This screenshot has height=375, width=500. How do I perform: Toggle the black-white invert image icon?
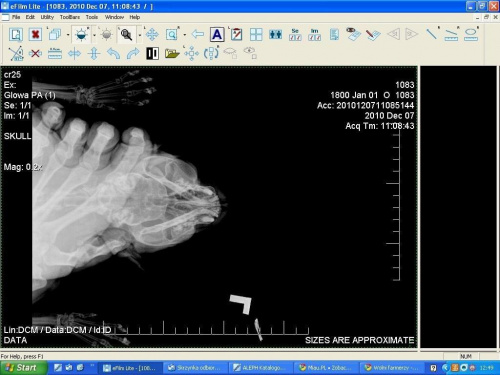[152, 53]
